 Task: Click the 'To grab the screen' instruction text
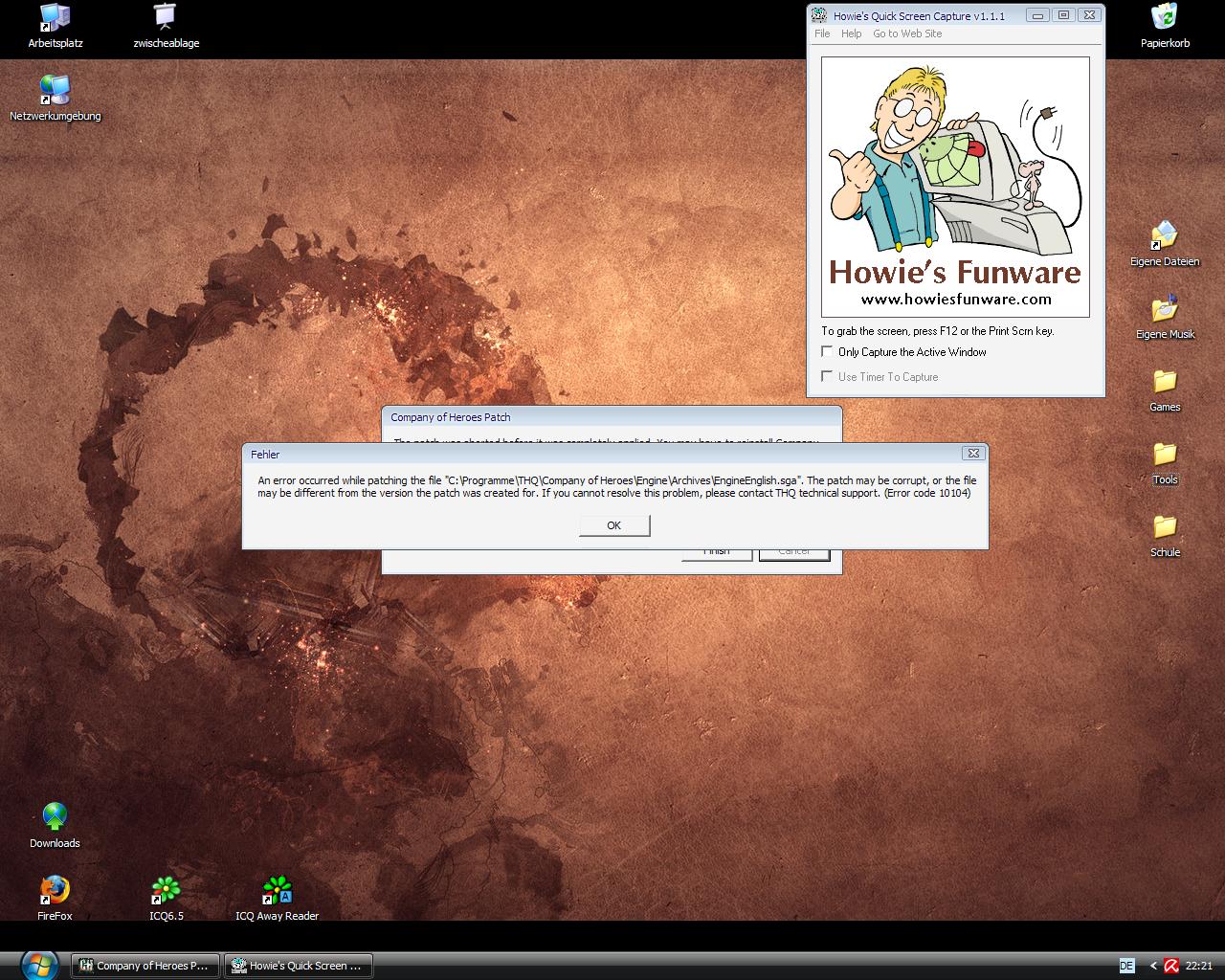point(938,331)
